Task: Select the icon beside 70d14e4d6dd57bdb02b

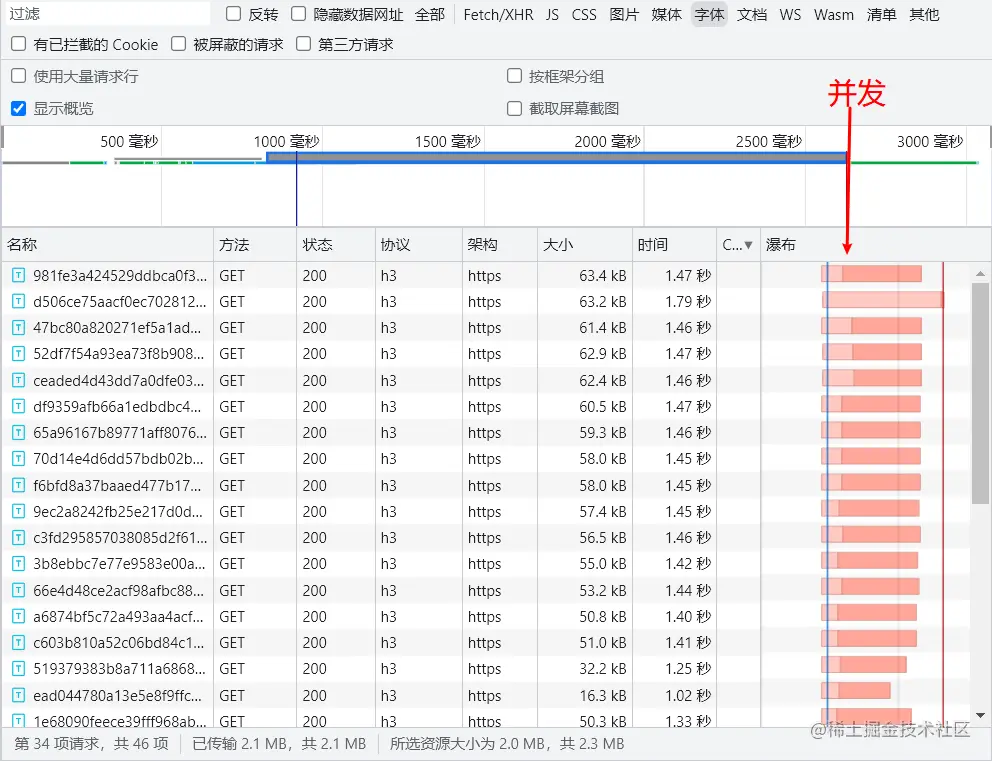Action: click(19, 459)
